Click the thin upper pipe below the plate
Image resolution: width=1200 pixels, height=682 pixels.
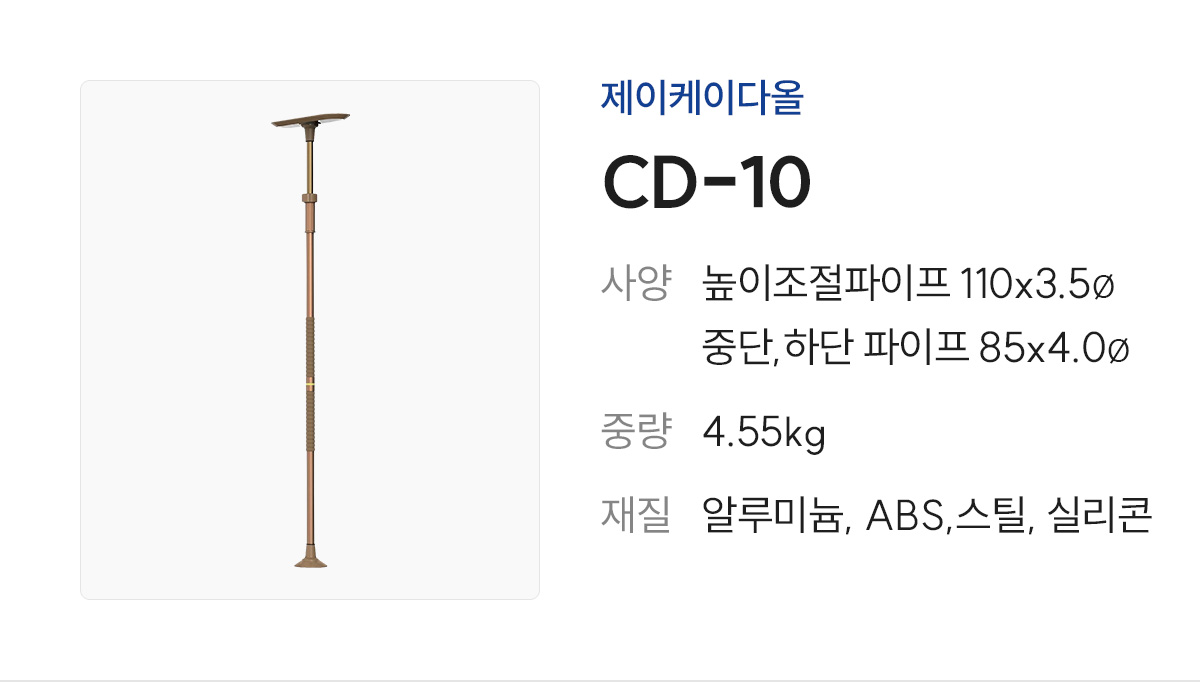pyautogui.click(x=311, y=160)
